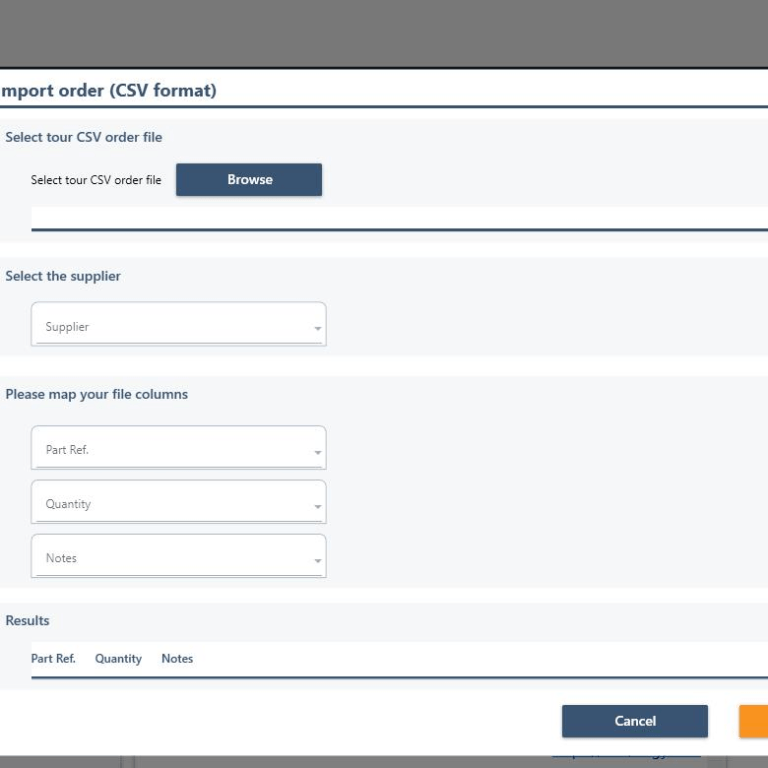Click the 'Select tour CSV order file' label next to Browse

[x=96, y=180]
